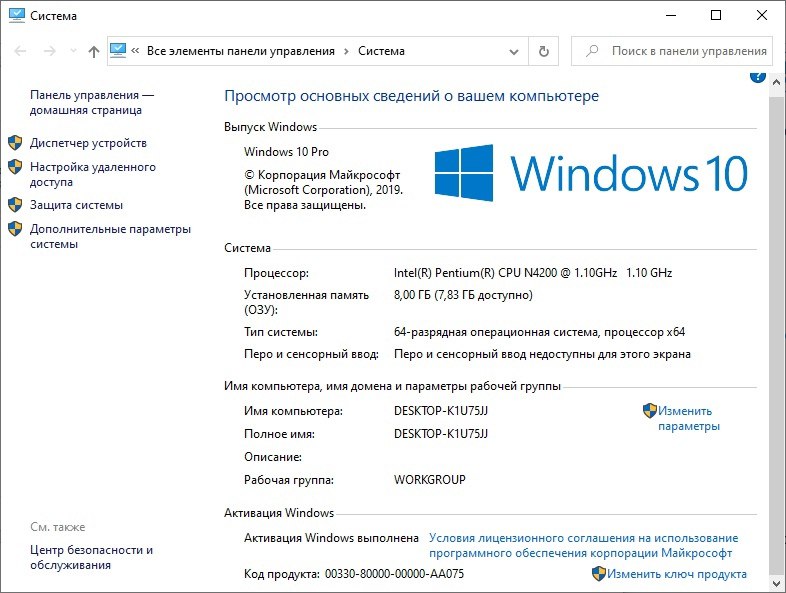Viewport: 786px width, 593px height.
Task: Click Активация Windows выполнена text
Action: [x=331, y=538]
